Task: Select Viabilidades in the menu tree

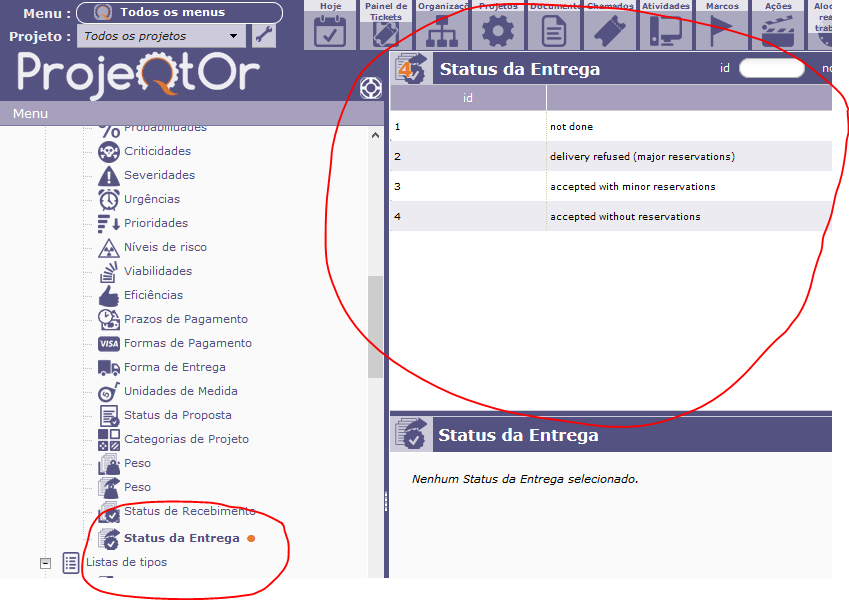Action: click(158, 271)
